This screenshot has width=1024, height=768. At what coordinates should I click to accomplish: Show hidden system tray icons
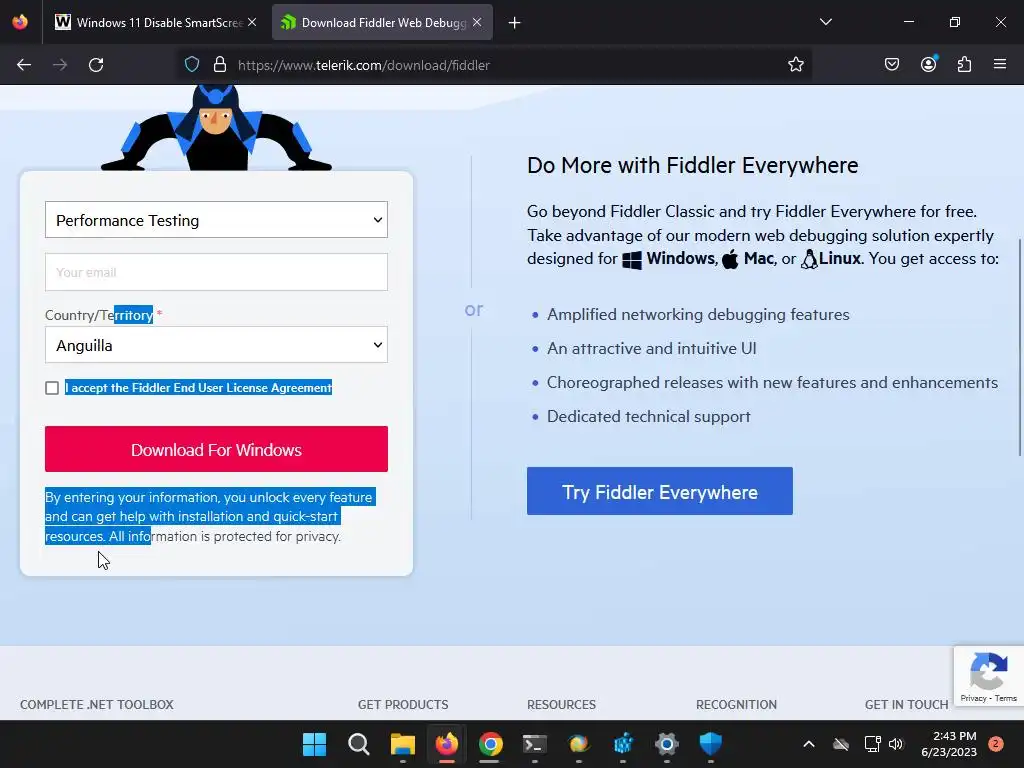[x=808, y=744]
